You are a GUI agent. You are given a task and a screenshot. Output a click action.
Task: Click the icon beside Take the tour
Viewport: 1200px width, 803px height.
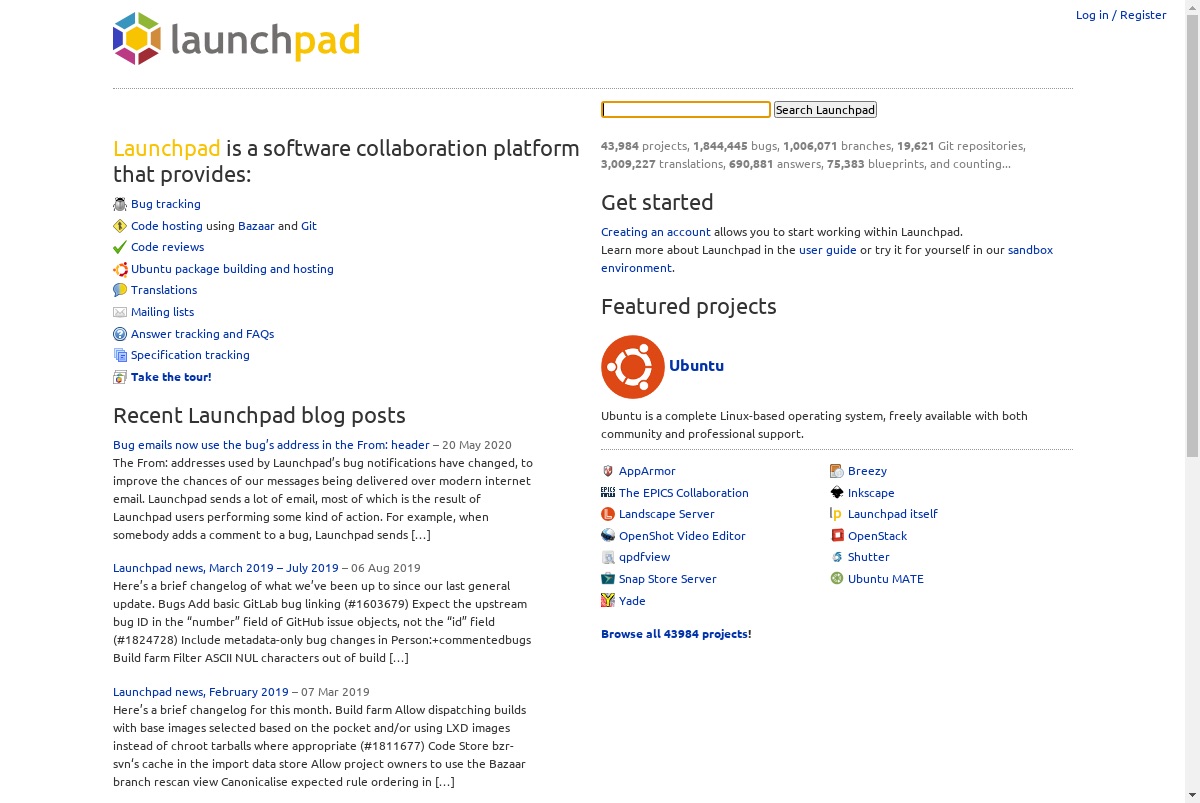coord(120,377)
